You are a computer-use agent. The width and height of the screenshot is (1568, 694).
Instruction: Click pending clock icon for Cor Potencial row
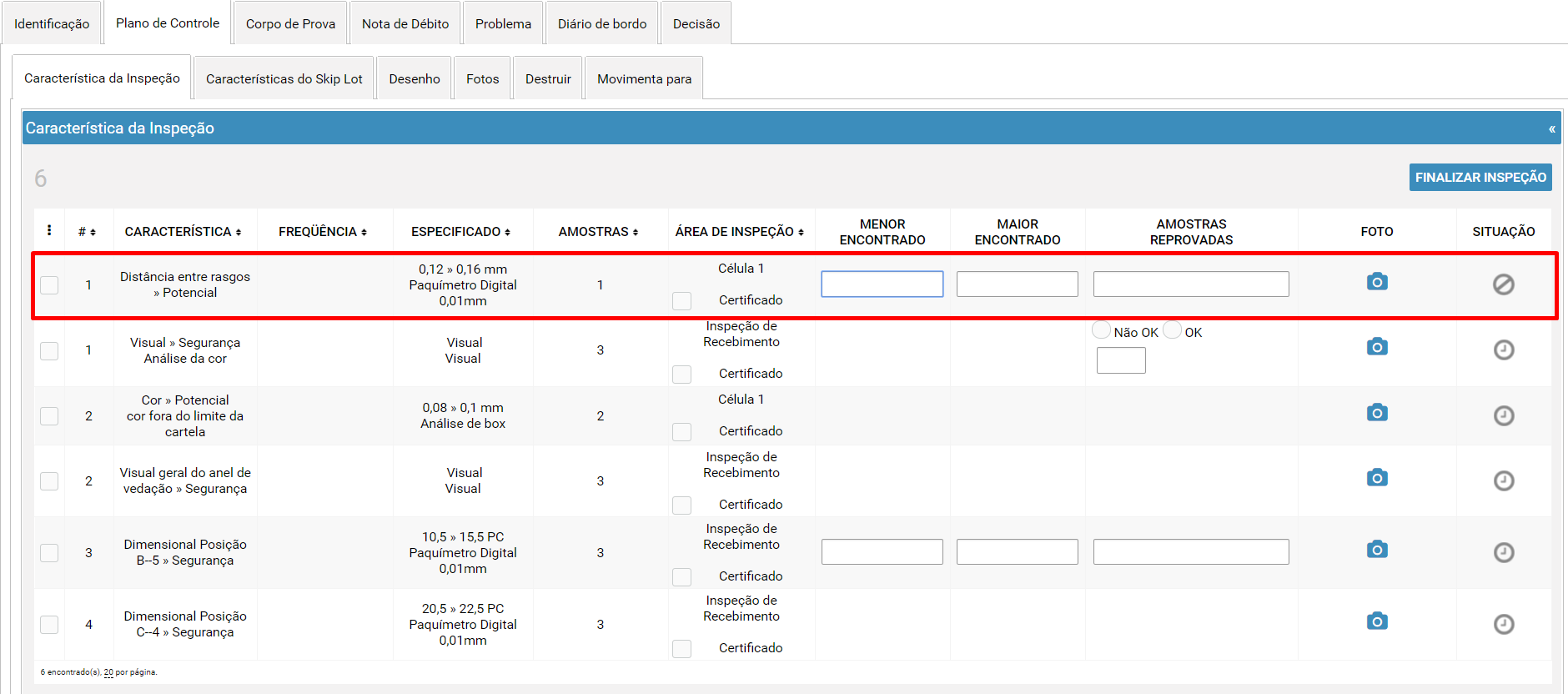pyautogui.click(x=1504, y=415)
